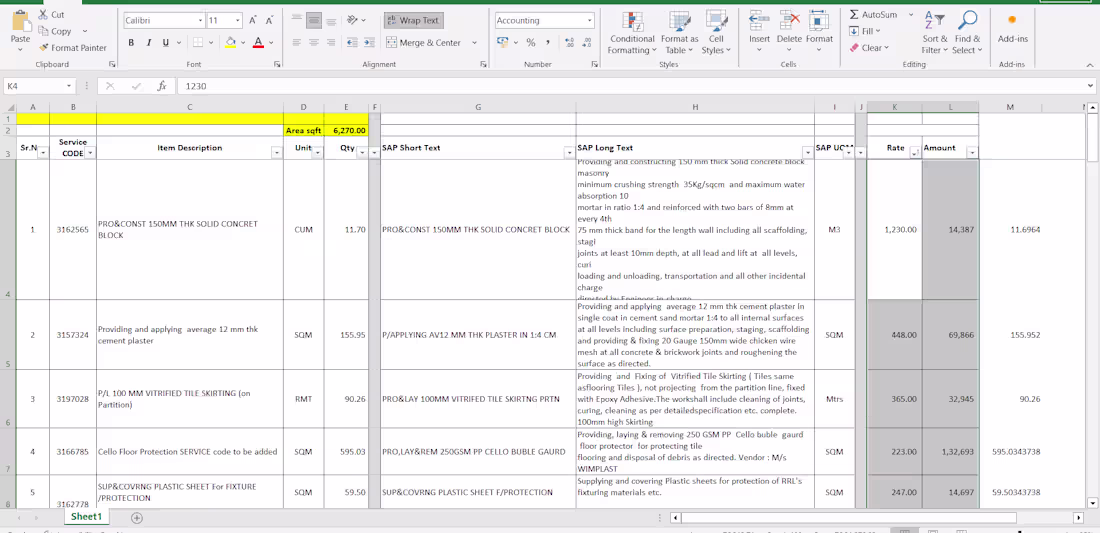Increase decimal places
Viewport: 1100px width, 533px height.
[569, 43]
